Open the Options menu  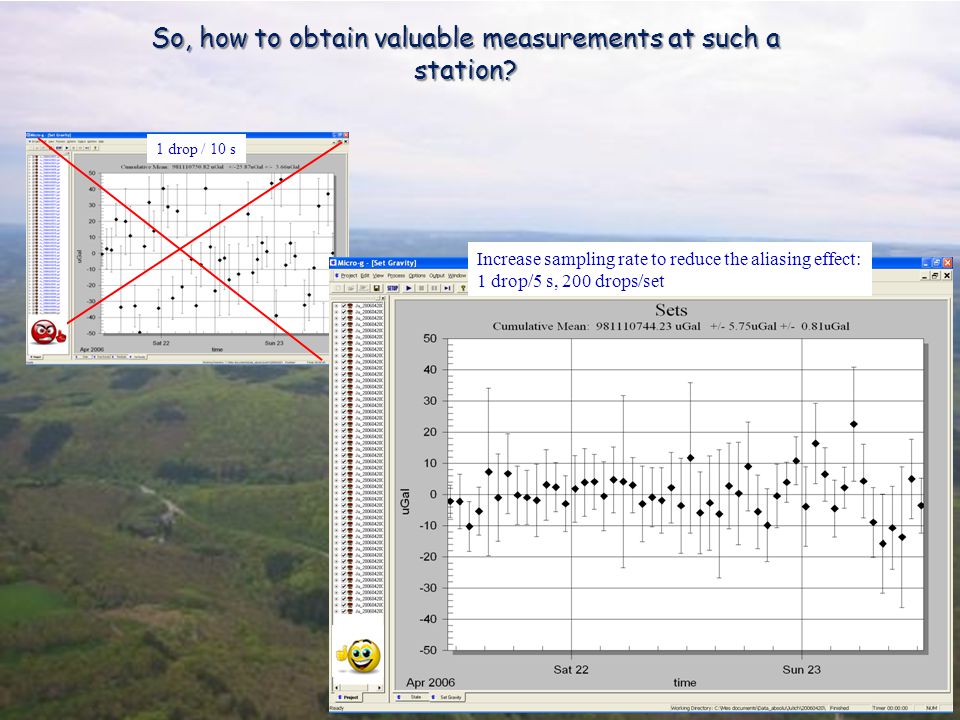417,276
